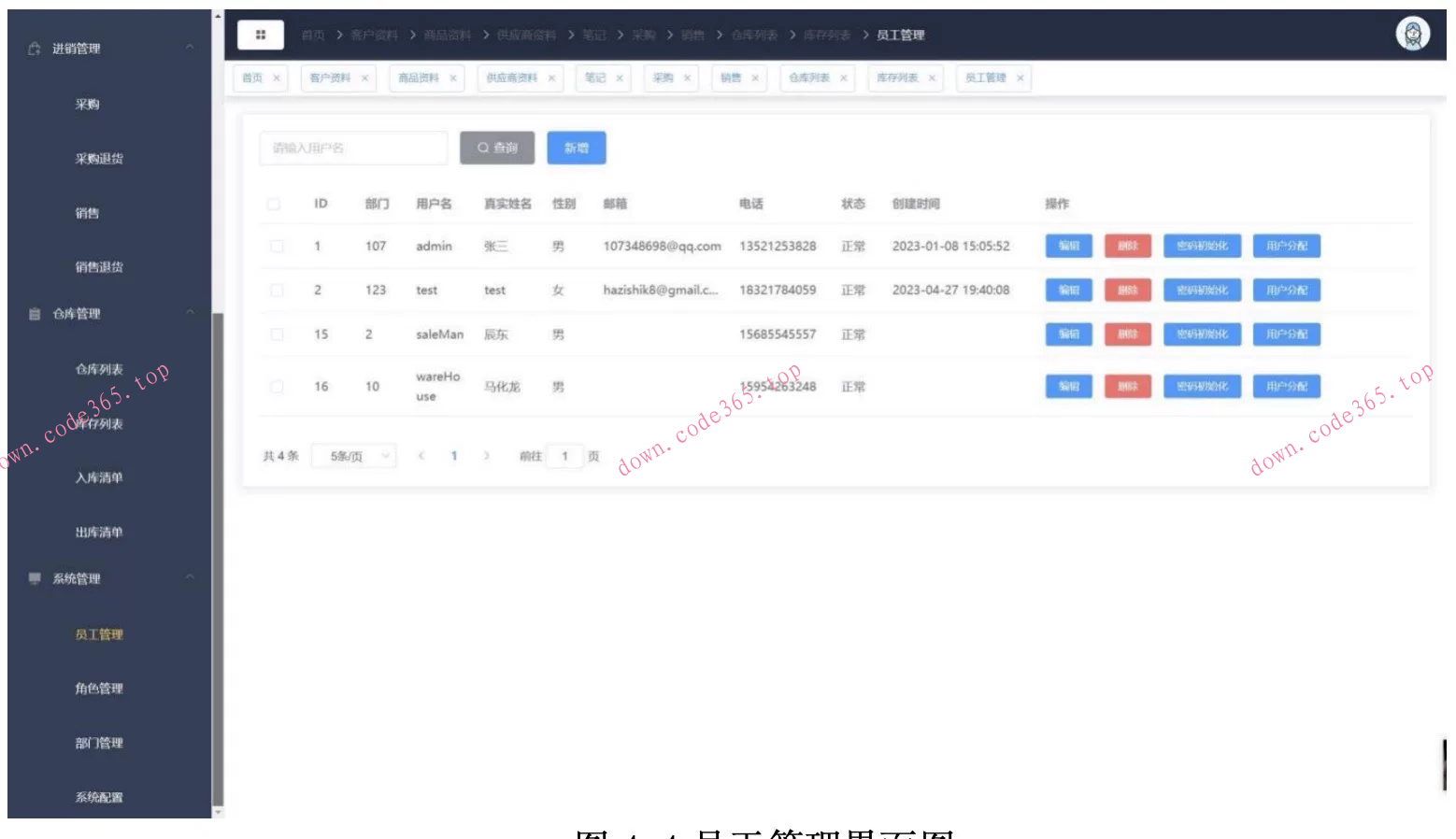Image resolution: width=1456 pixels, height=839 pixels.
Task: Focus the username search input field
Action: coord(353,148)
